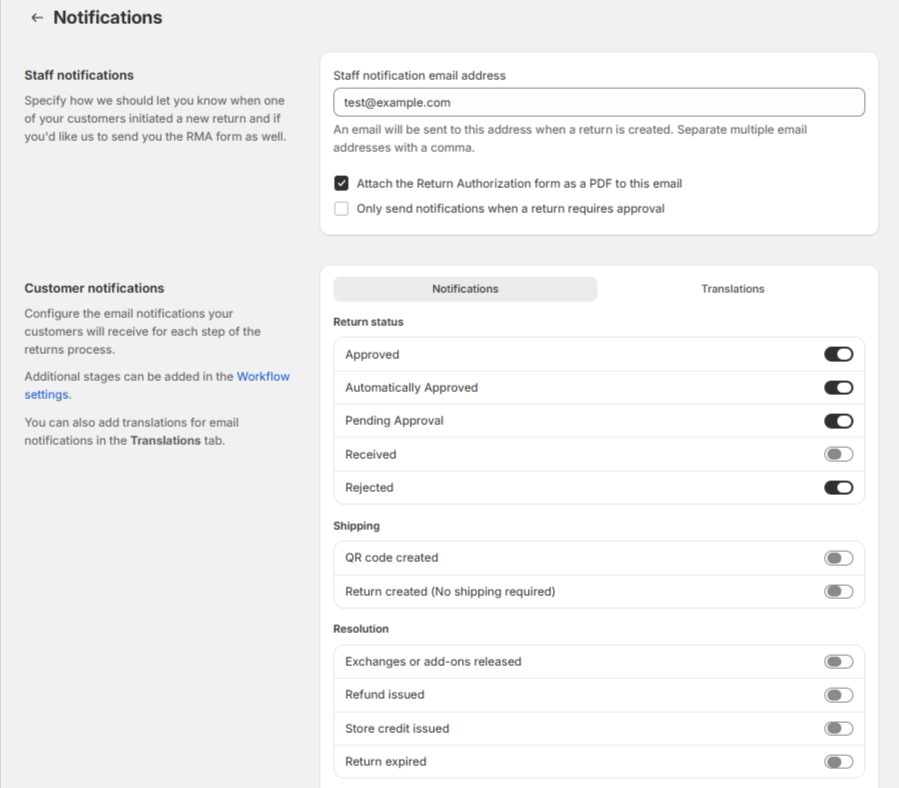Open the Workflow settings link
The height and width of the screenshot is (788, 899).
[262, 377]
